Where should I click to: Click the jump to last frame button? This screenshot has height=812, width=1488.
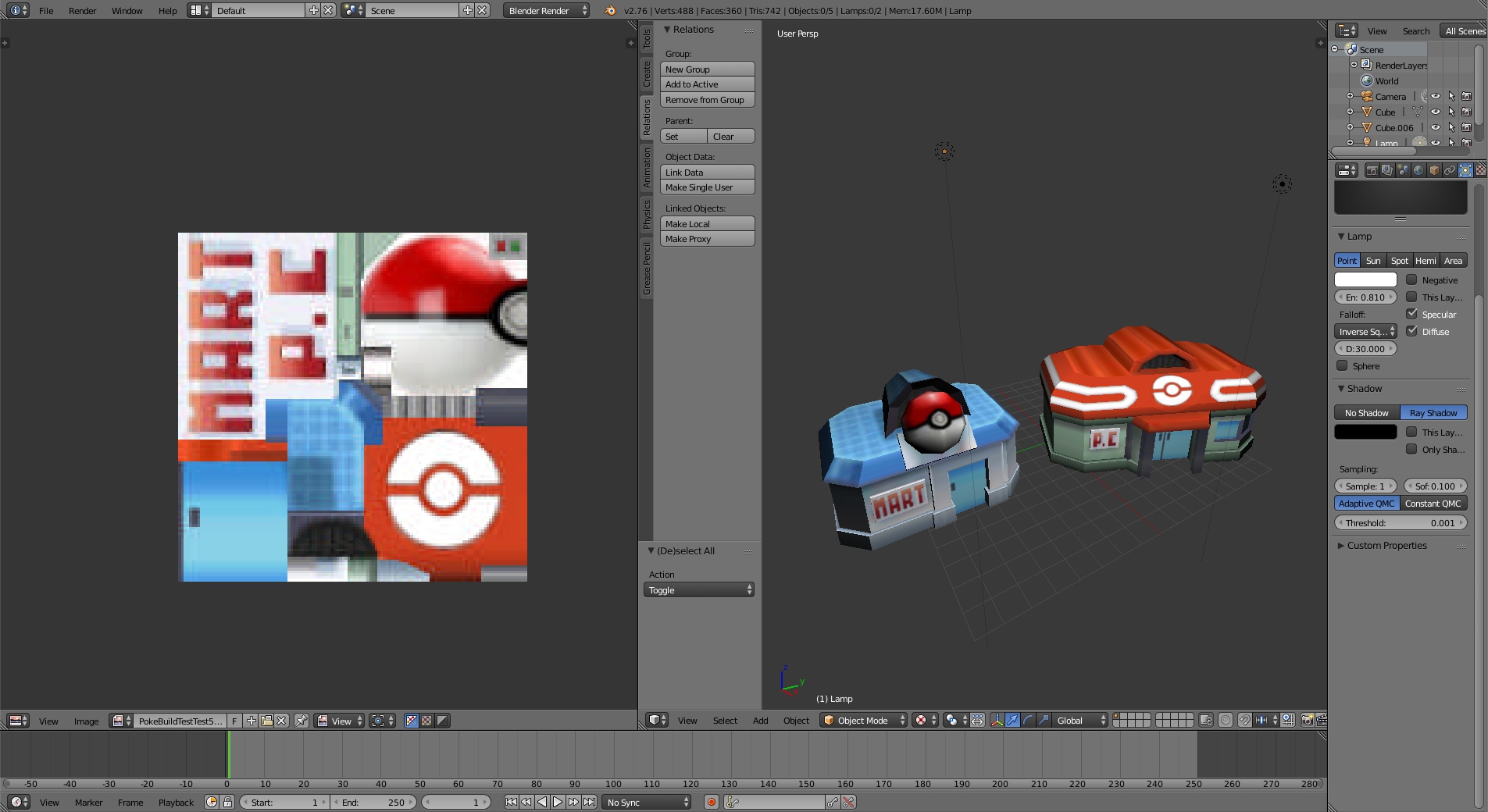pyautogui.click(x=590, y=802)
